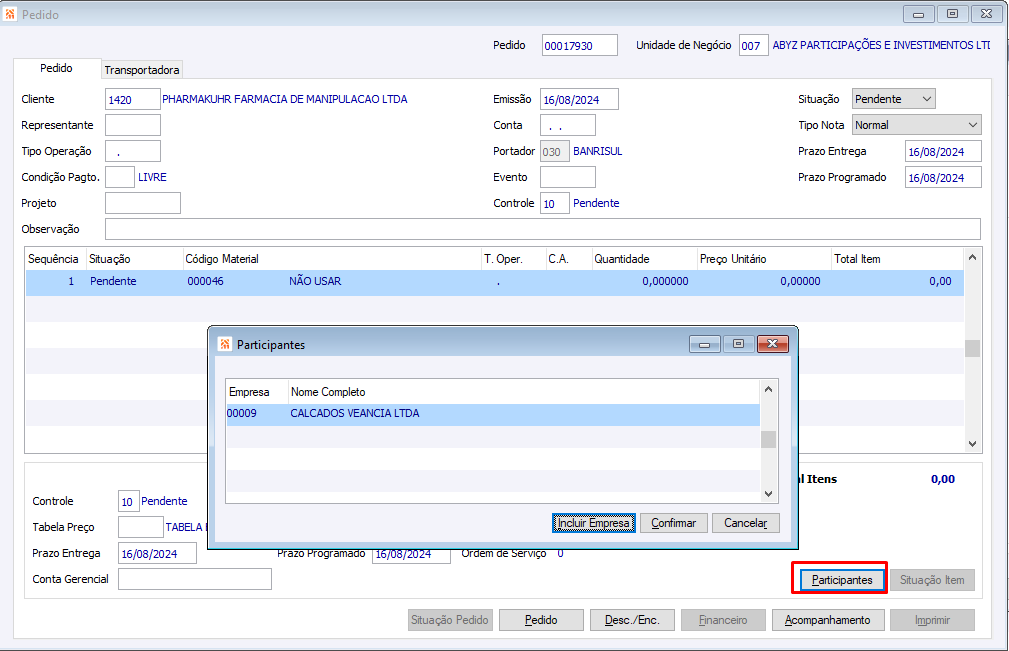Click the Código Material column header
This screenshot has width=1009, height=651.
(x=331, y=259)
